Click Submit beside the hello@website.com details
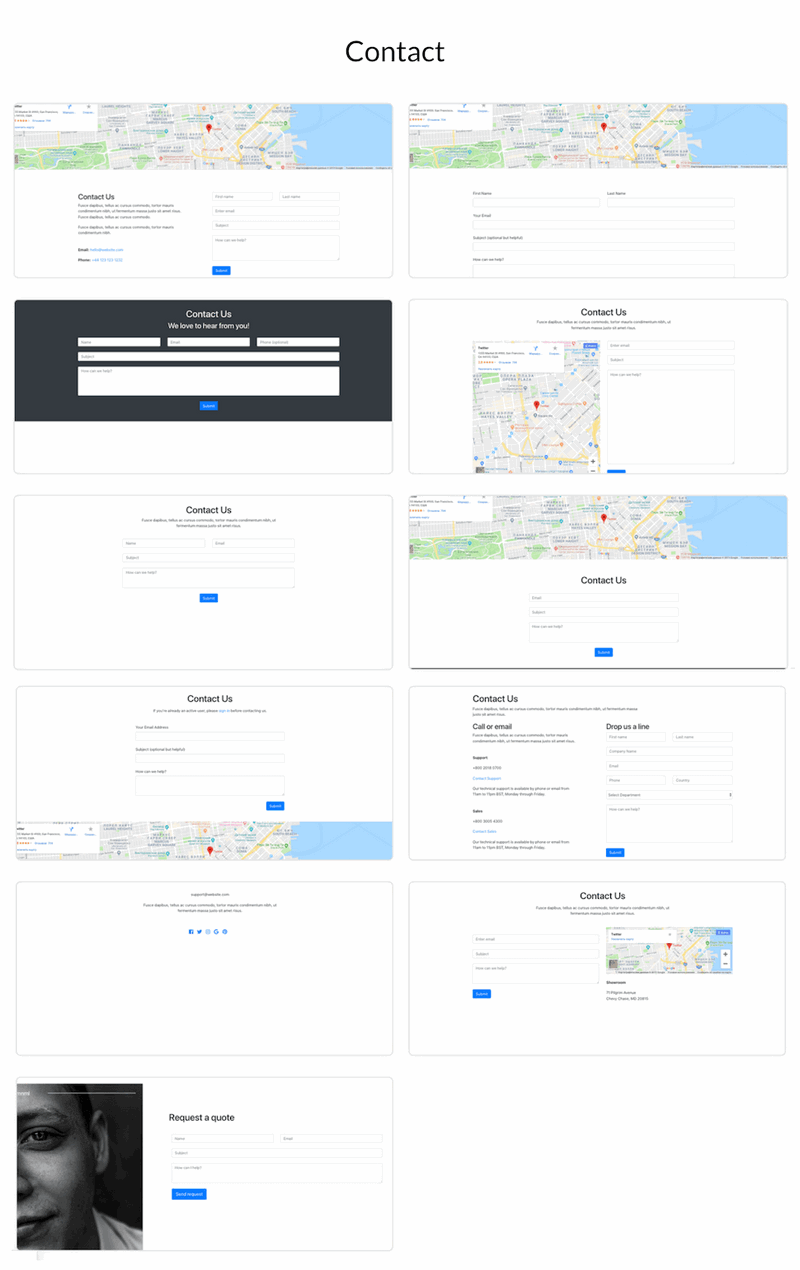Screen dimensions: 800x1270 [221, 271]
